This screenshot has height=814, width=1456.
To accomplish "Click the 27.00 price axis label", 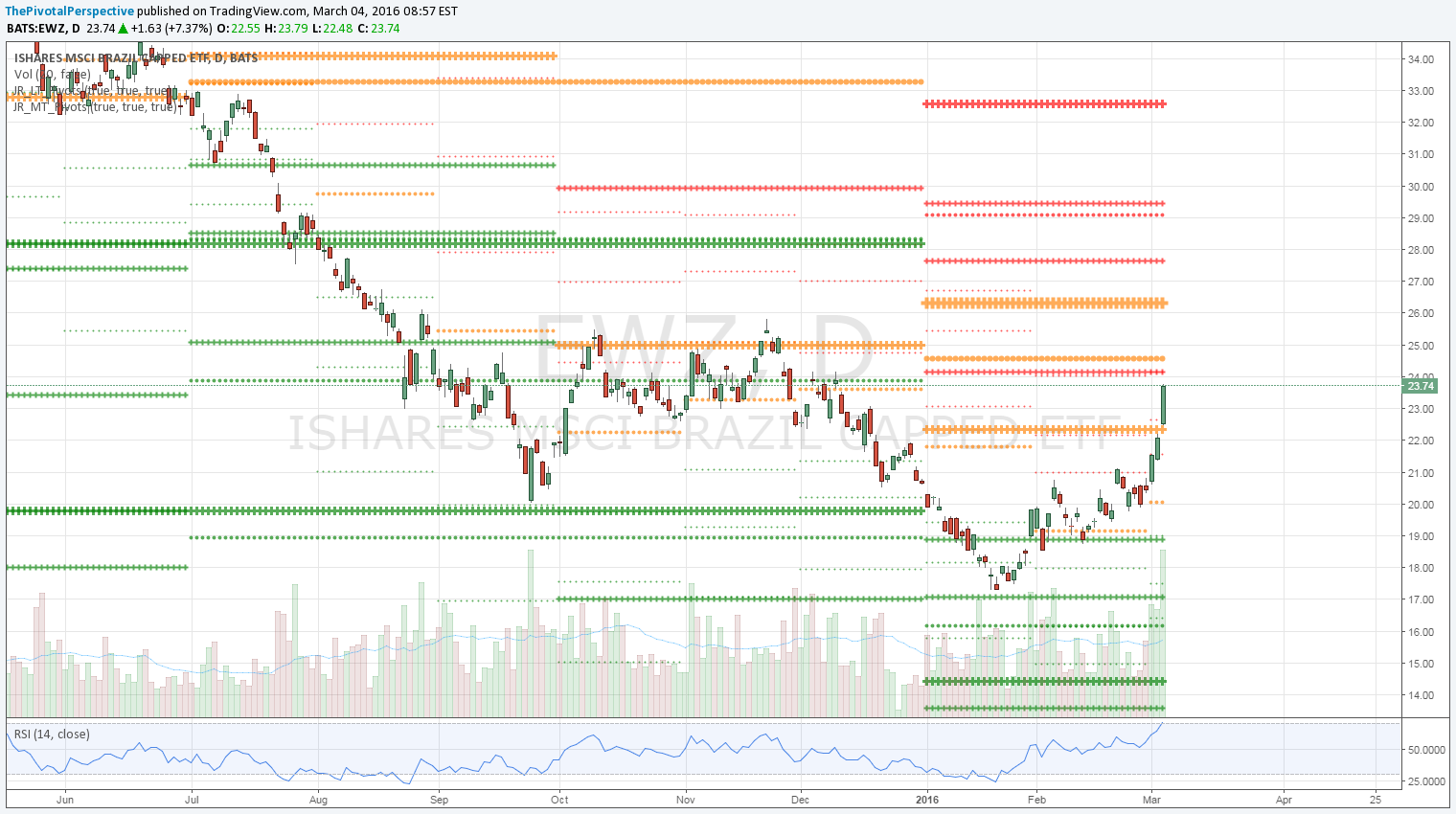I will (1421, 282).
